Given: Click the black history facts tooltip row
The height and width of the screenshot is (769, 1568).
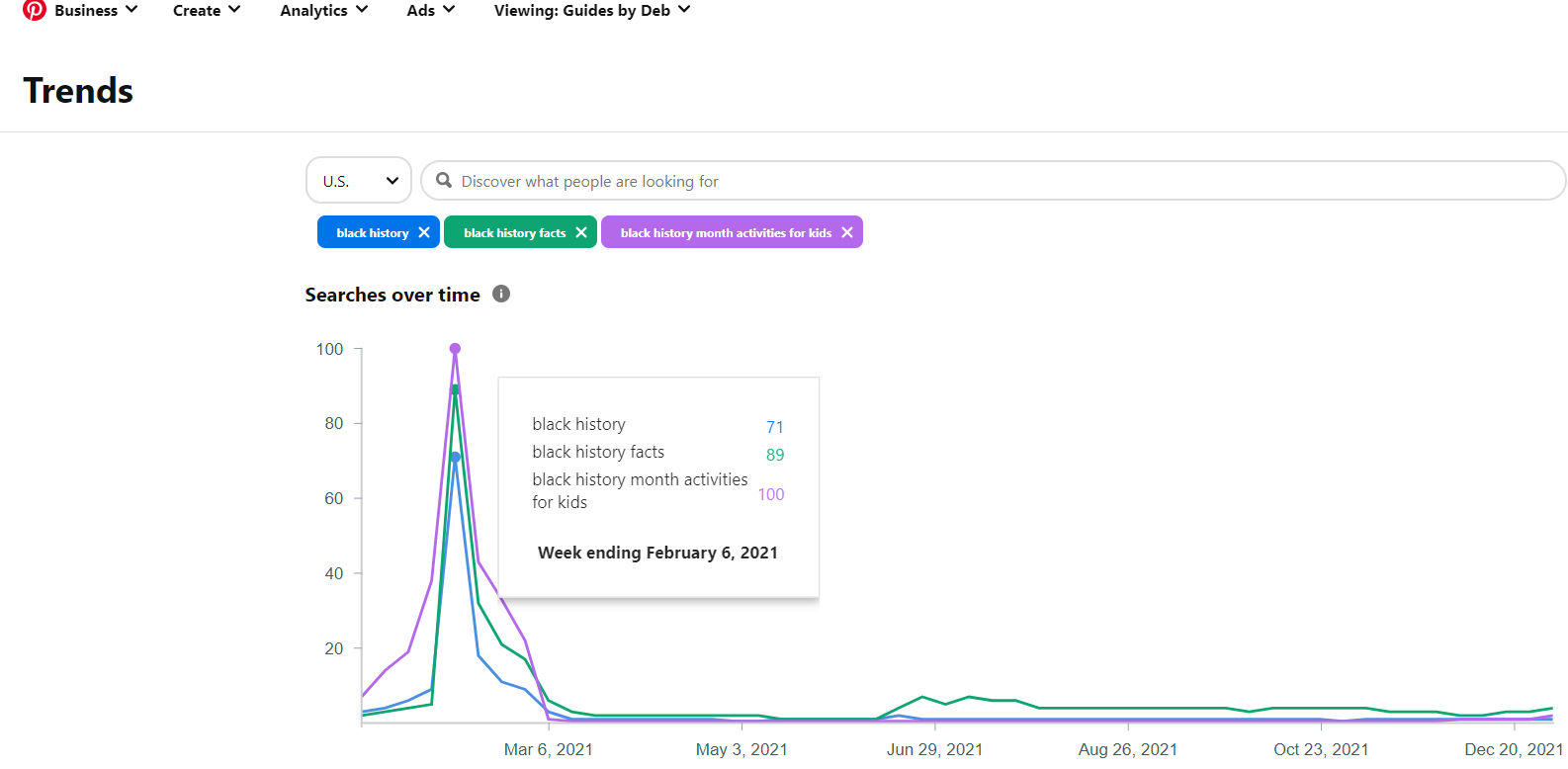Looking at the screenshot, I should [x=658, y=453].
